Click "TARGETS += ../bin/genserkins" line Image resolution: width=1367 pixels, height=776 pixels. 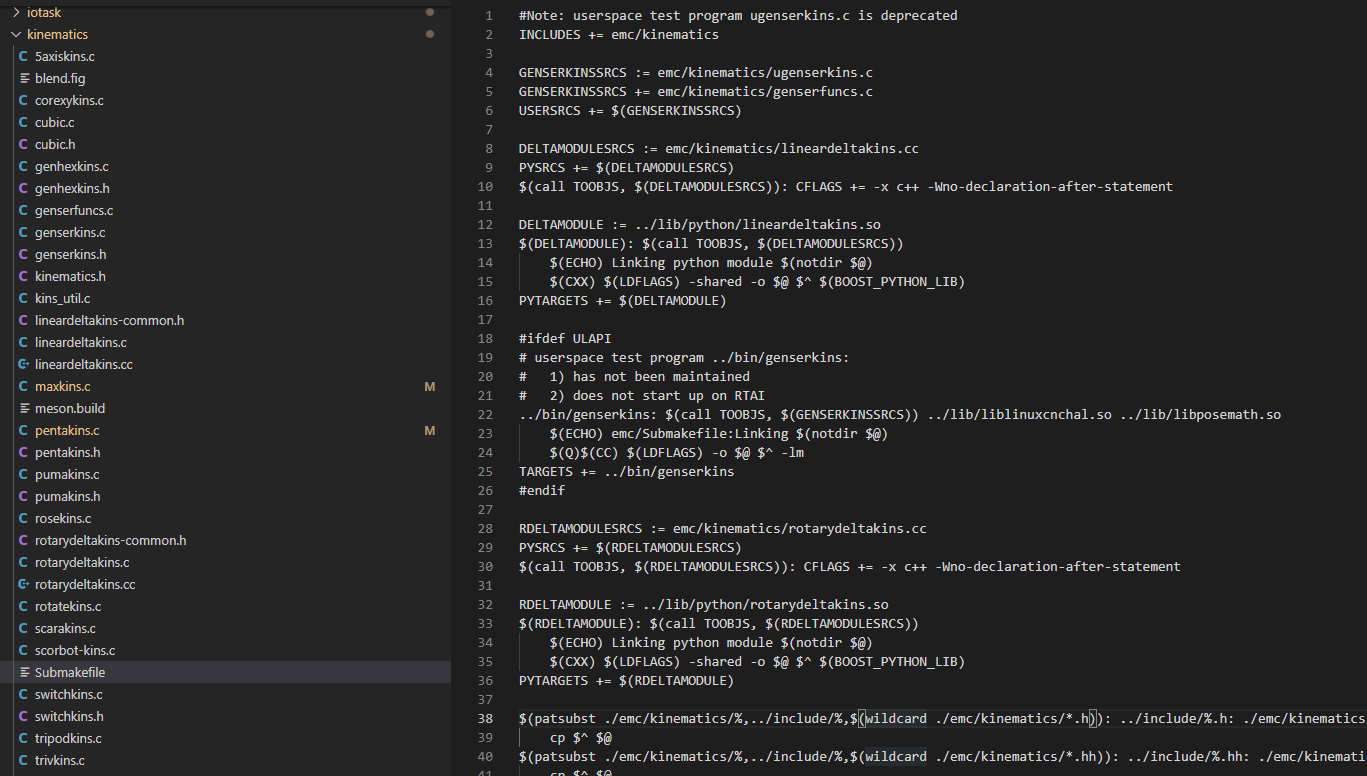(x=626, y=471)
